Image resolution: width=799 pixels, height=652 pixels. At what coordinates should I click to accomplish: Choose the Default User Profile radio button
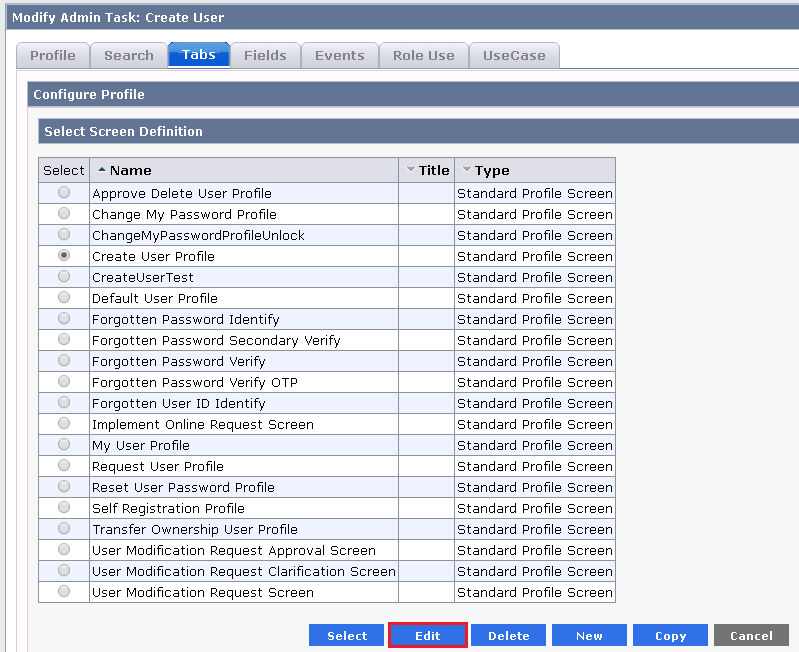[64, 297]
